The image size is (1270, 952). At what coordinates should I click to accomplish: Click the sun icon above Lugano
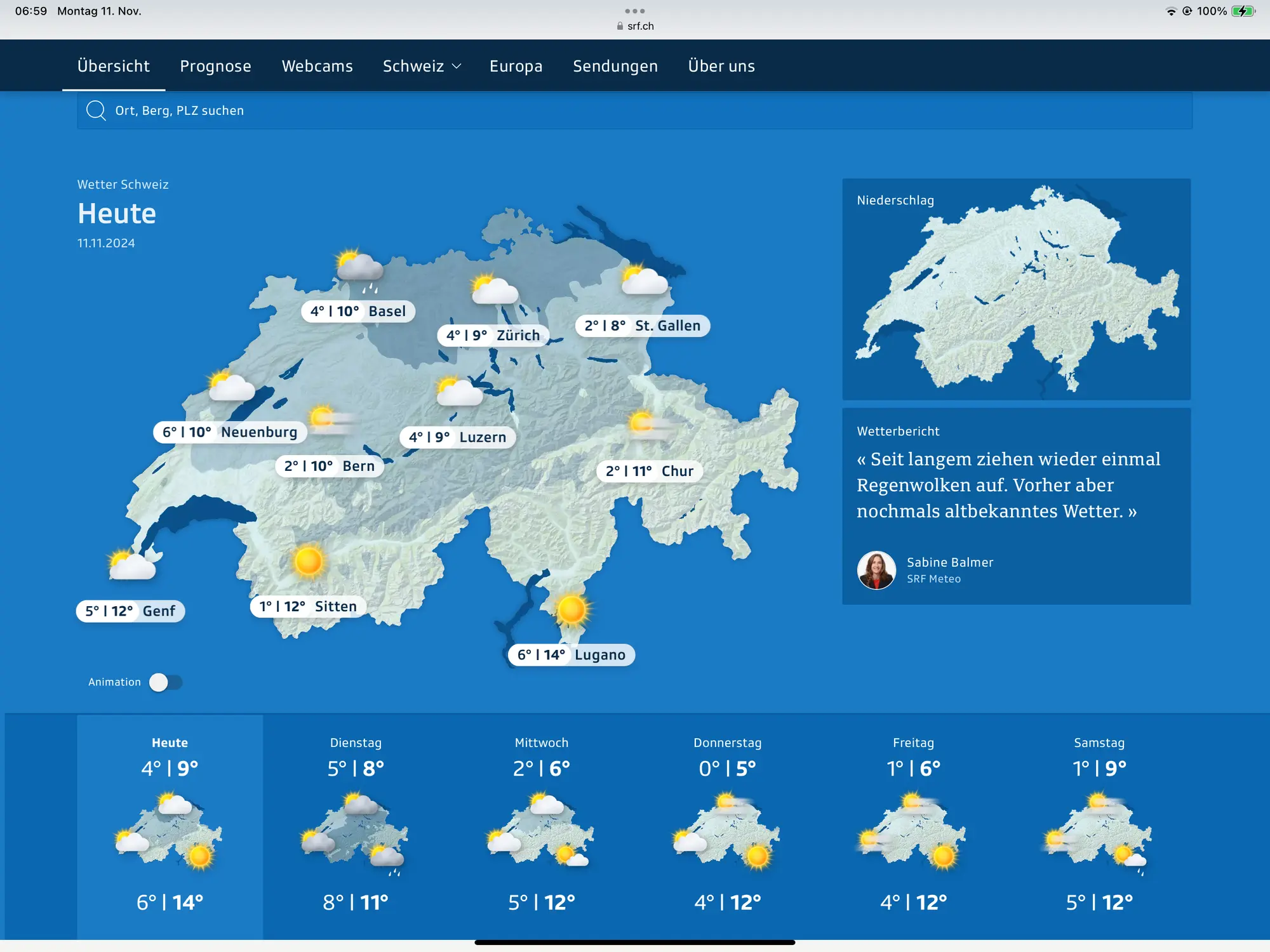571,609
